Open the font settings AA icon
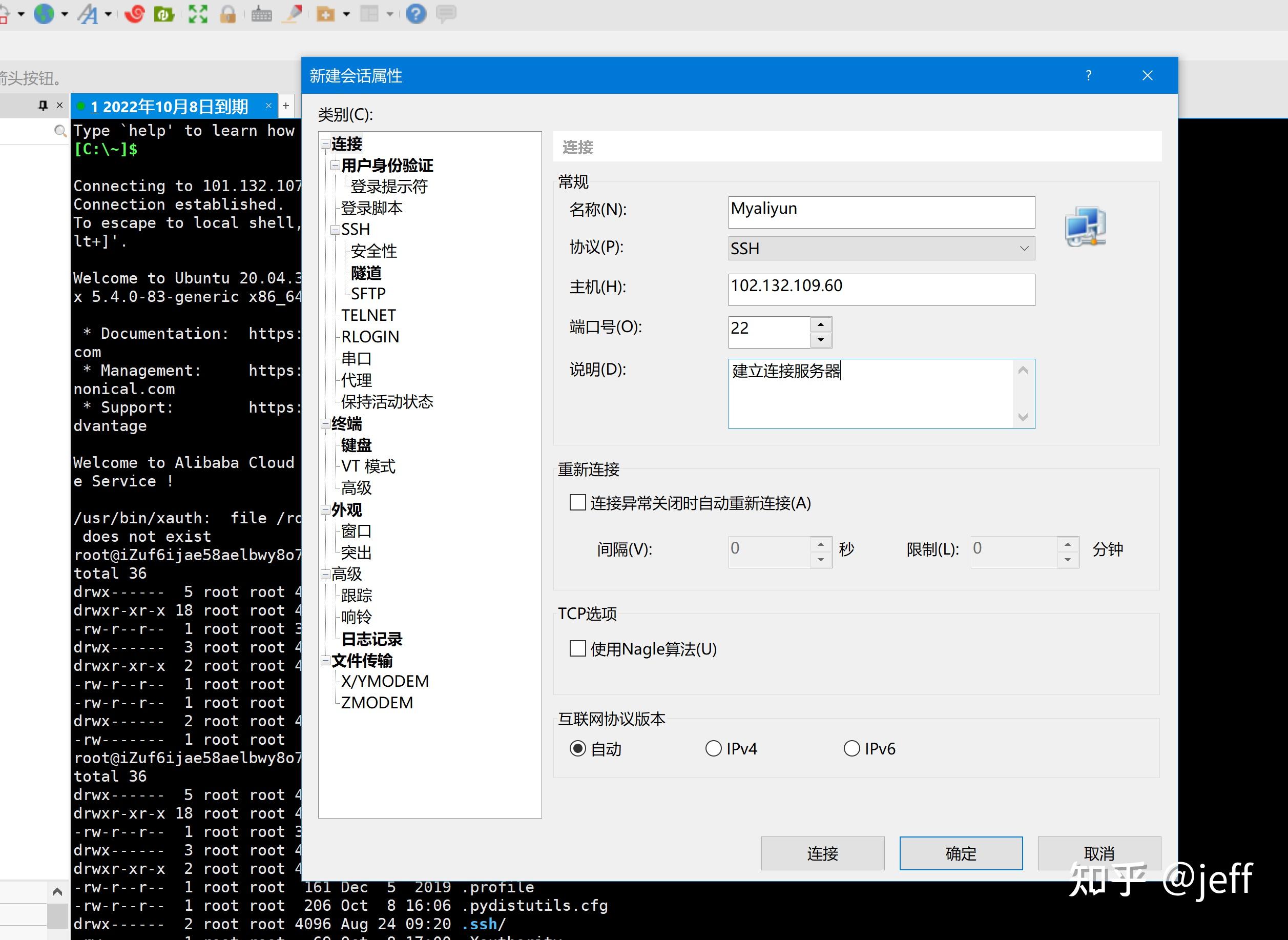This screenshot has width=1288, height=940. click(88, 14)
